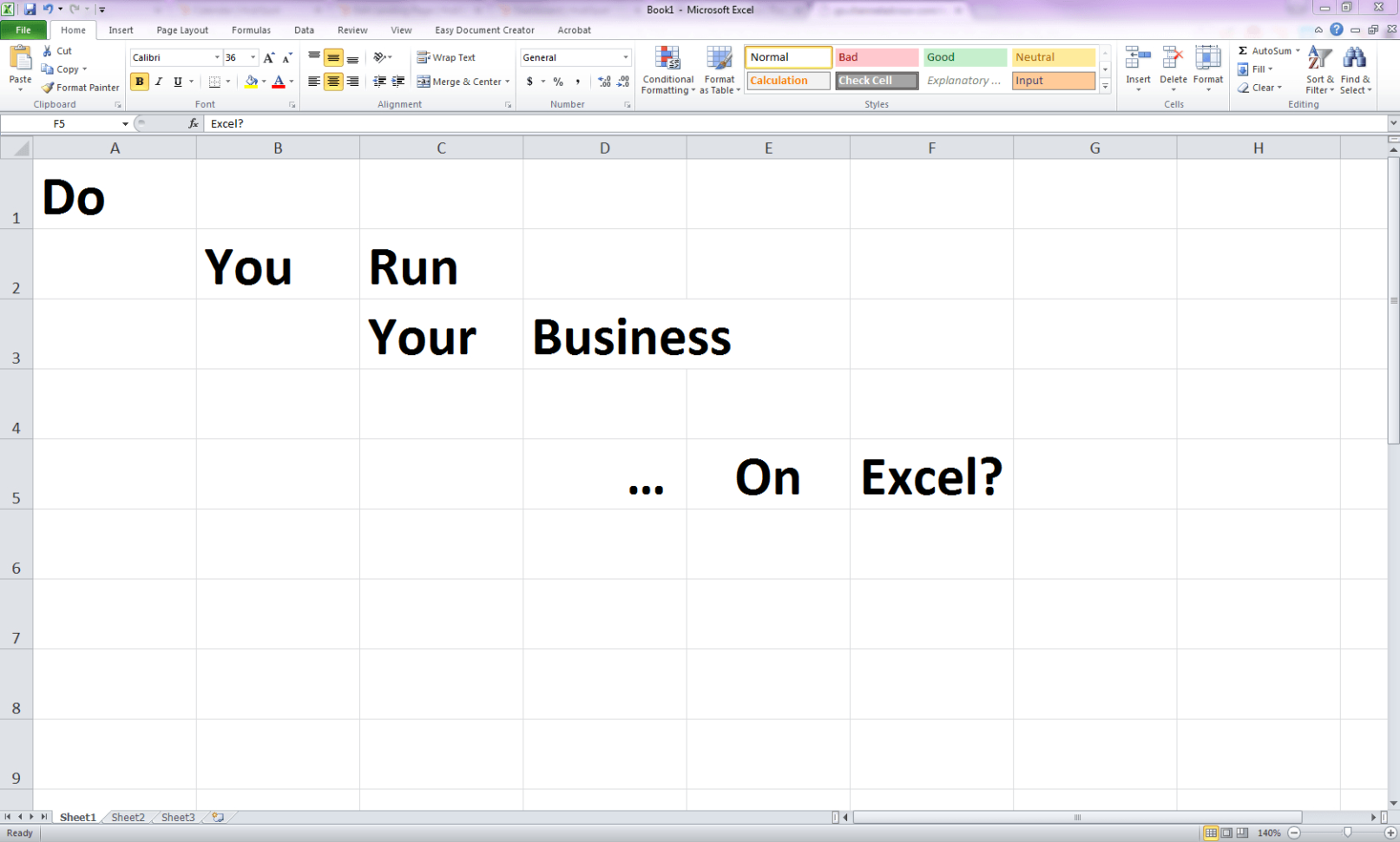
Task: Open Sort & Filter options
Action: coord(1318,69)
